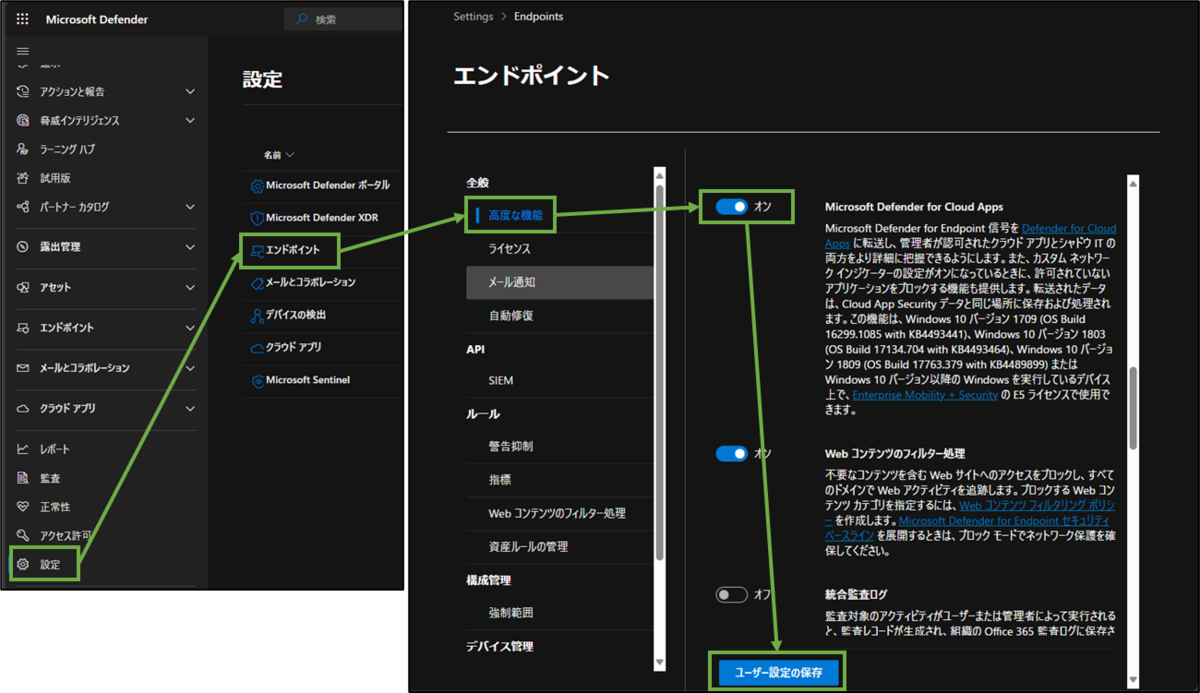
Task: Click the 正常性 heart icon
Action: [x=23, y=507]
